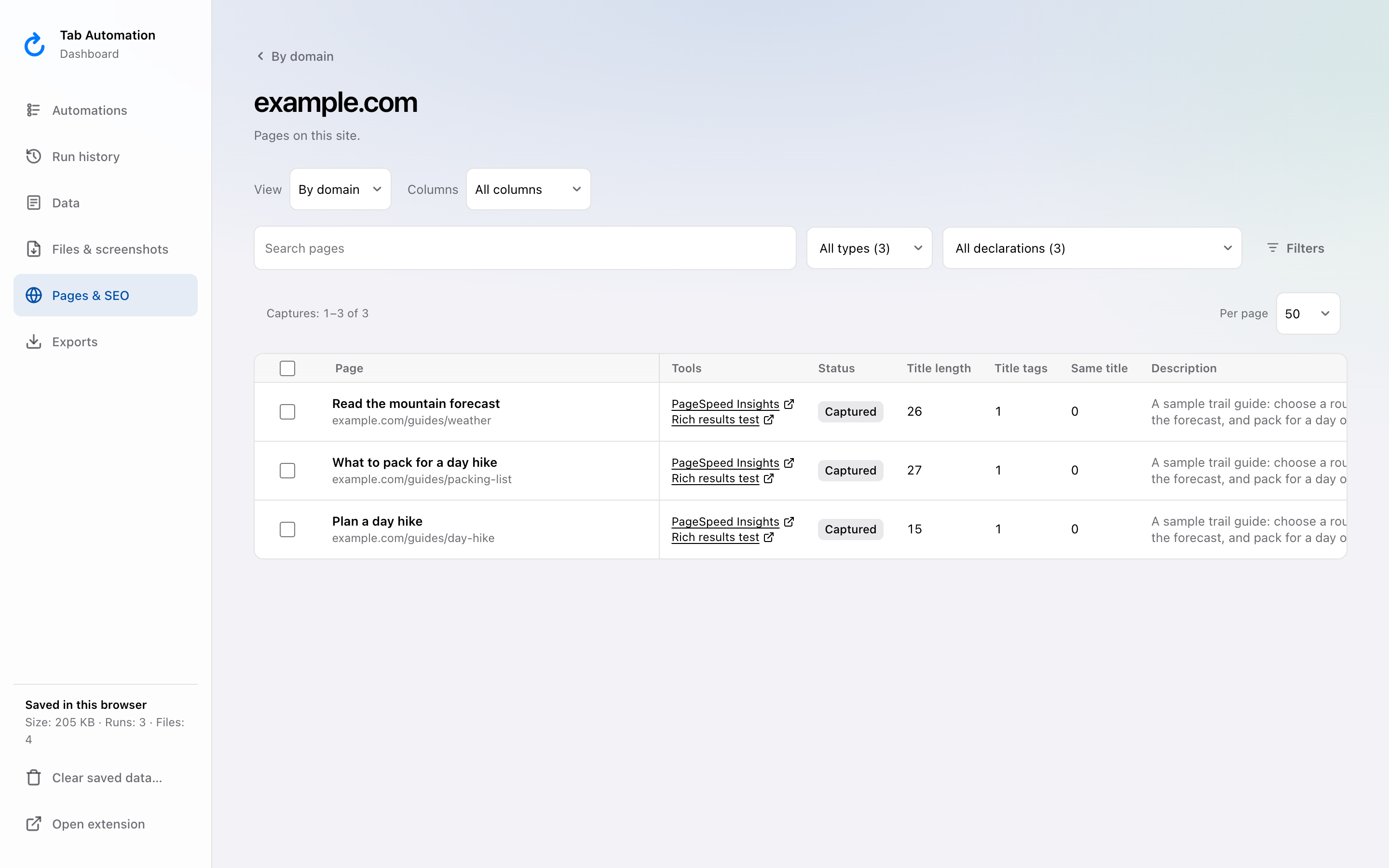The width and height of the screenshot is (1389, 868).
Task: Go to Automations in the sidebar
Action: (x=106, y=109)
